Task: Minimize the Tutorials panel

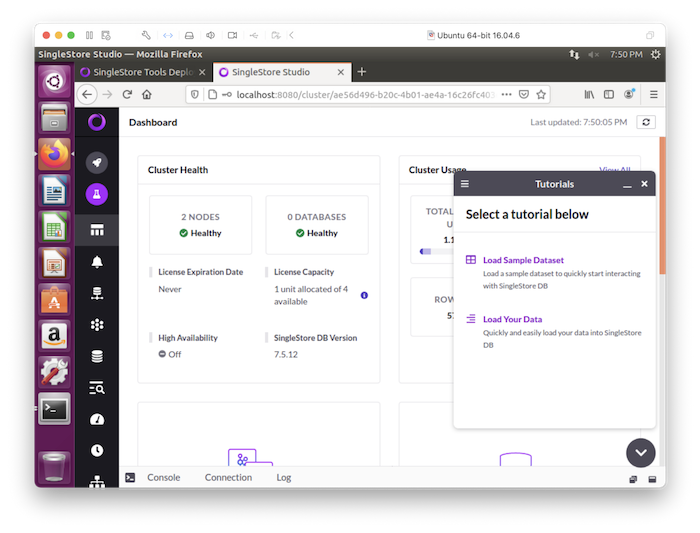Action: pos(627,185)
